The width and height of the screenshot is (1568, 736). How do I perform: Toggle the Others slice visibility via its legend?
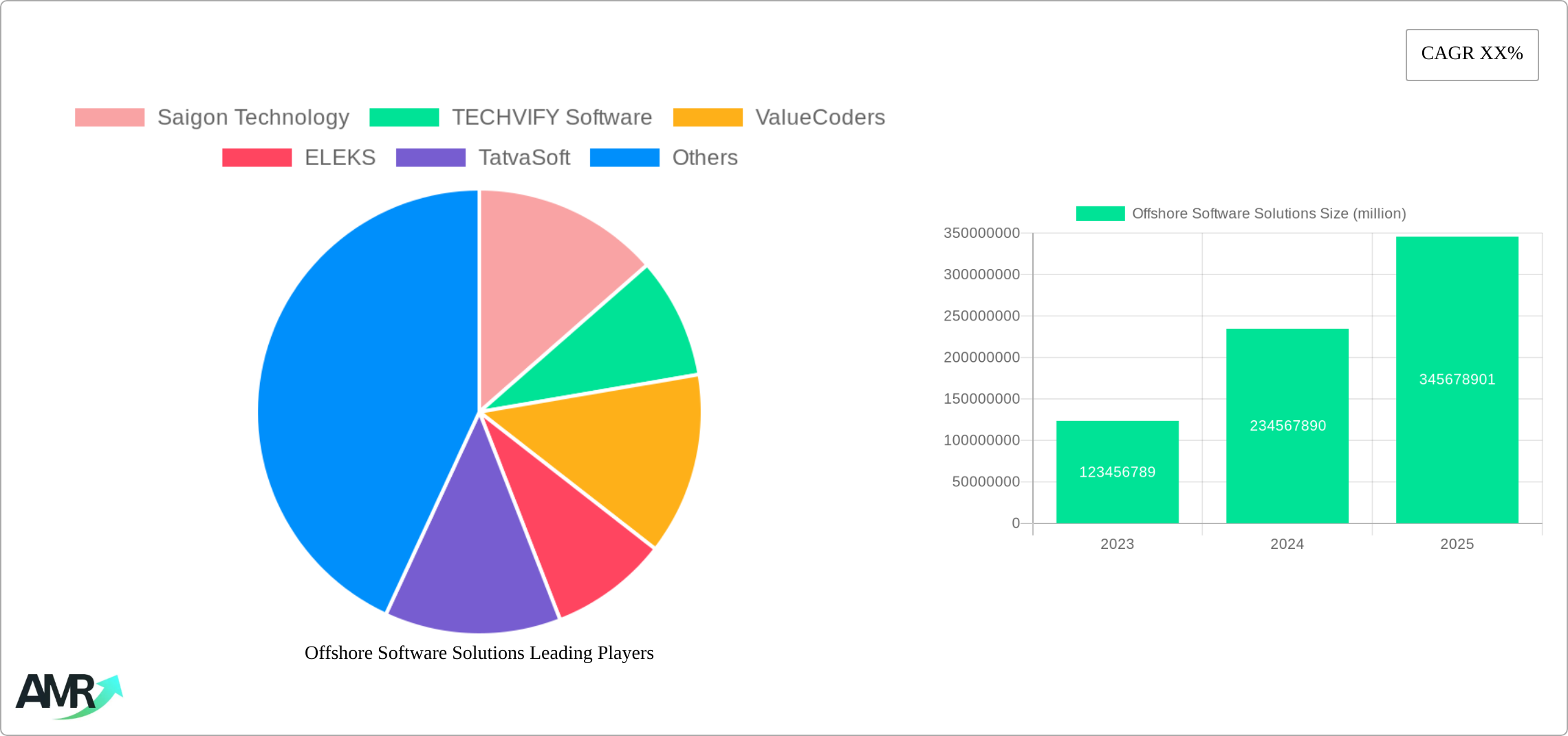pyautogui.click(x=704, y=158)
